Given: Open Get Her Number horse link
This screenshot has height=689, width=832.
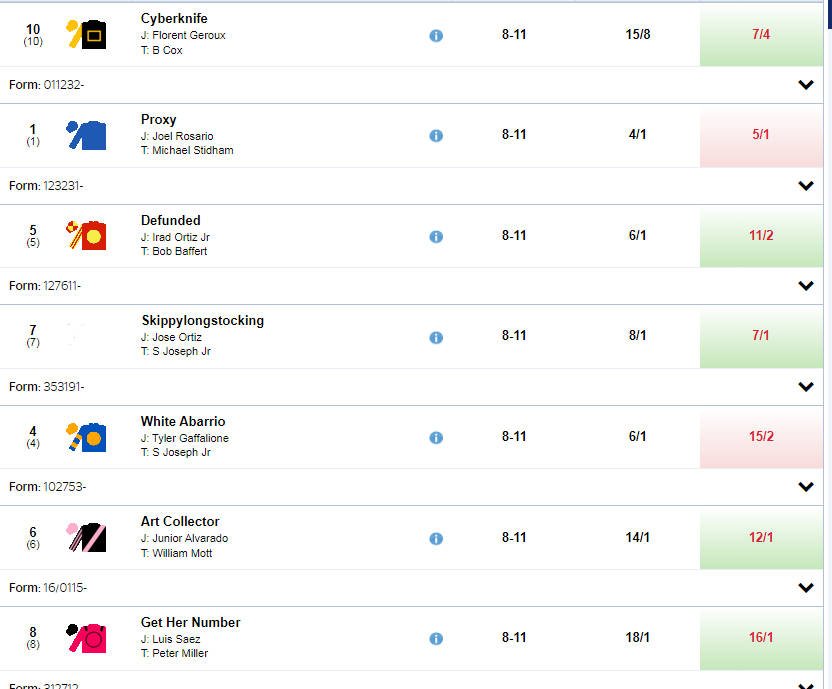Looking at the screenshot, I should [x=190, y=622].
